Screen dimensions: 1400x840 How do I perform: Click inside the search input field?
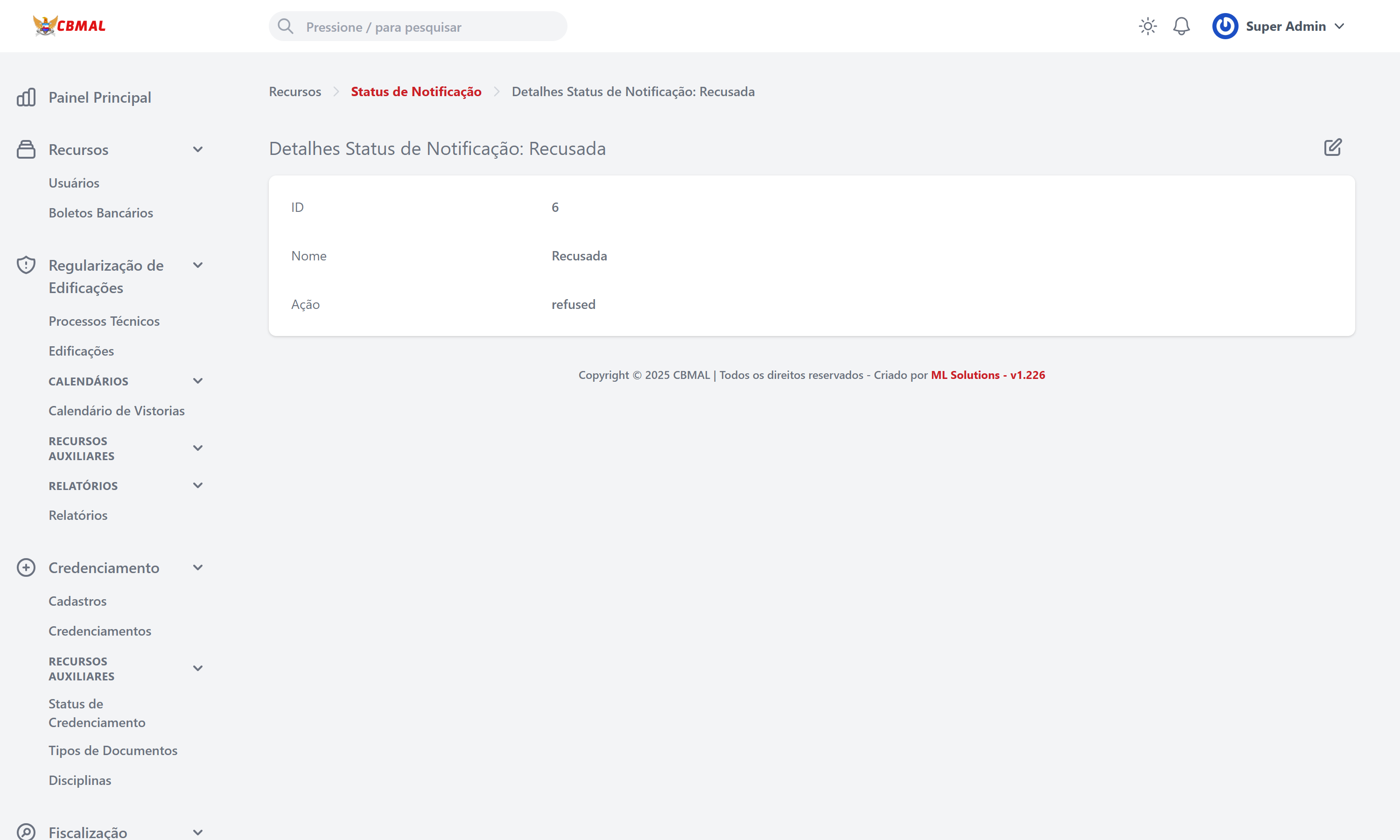tap(419, 26)
